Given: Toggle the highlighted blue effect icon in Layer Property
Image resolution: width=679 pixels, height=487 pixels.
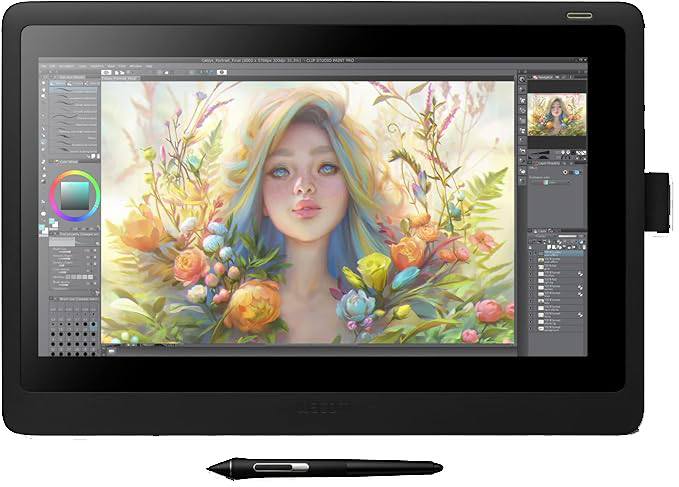Looking at the screenshot, I should (577, 172).
